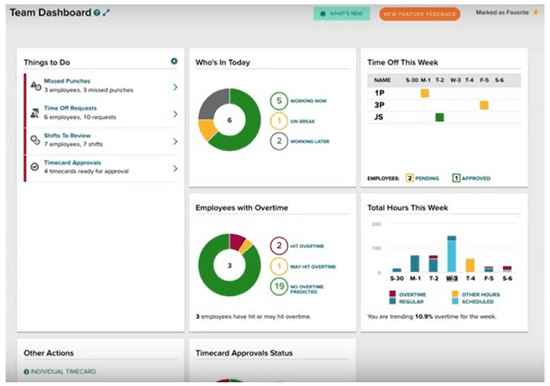550x386 pixels.
Task: Click the Who's In Today donut chart
Action: tap(229, 120)
